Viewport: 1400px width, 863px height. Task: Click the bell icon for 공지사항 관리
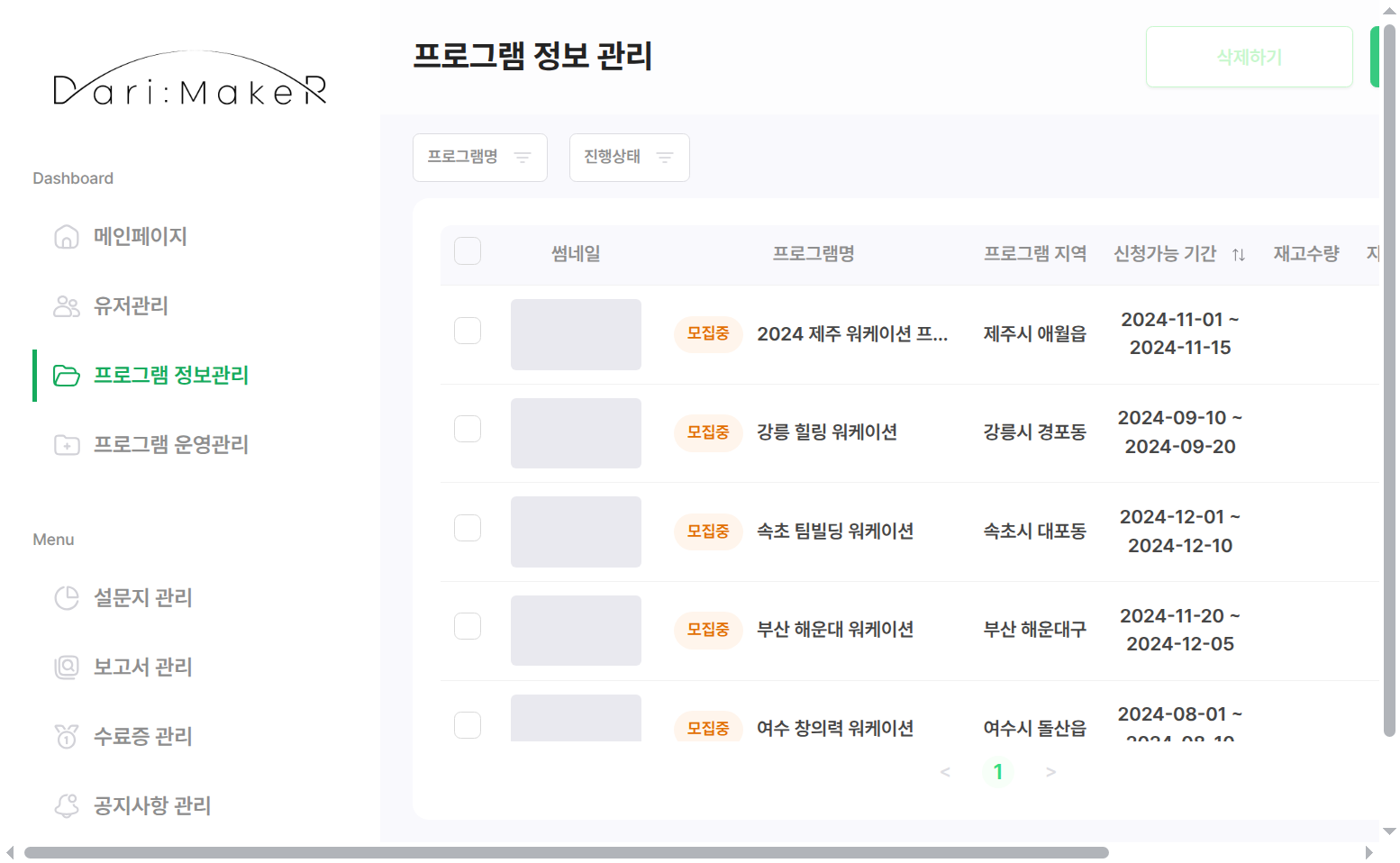tap(67, 806)
